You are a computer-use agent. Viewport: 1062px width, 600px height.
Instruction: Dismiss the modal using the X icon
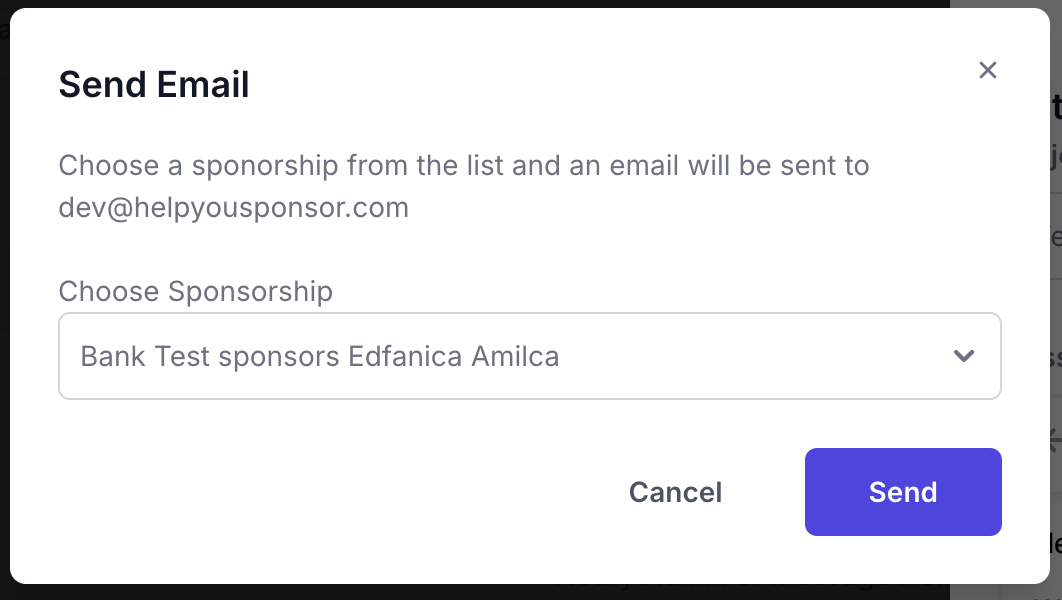tap(988, 70)
